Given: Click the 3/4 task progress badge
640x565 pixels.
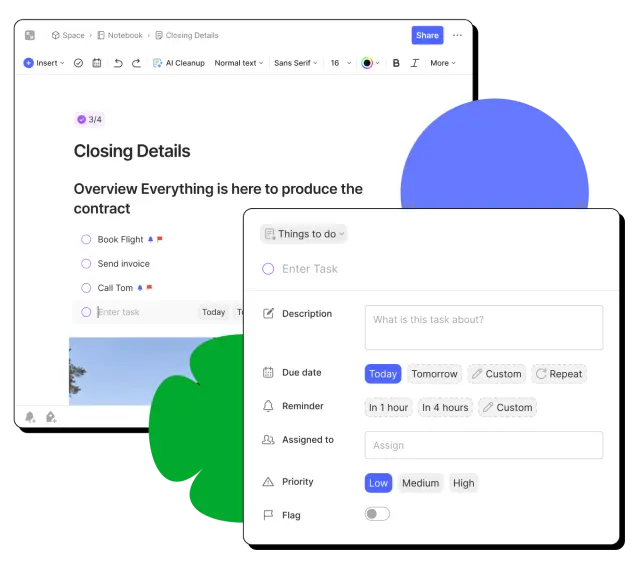Looking at the screenshot, I should pos(89,119).
